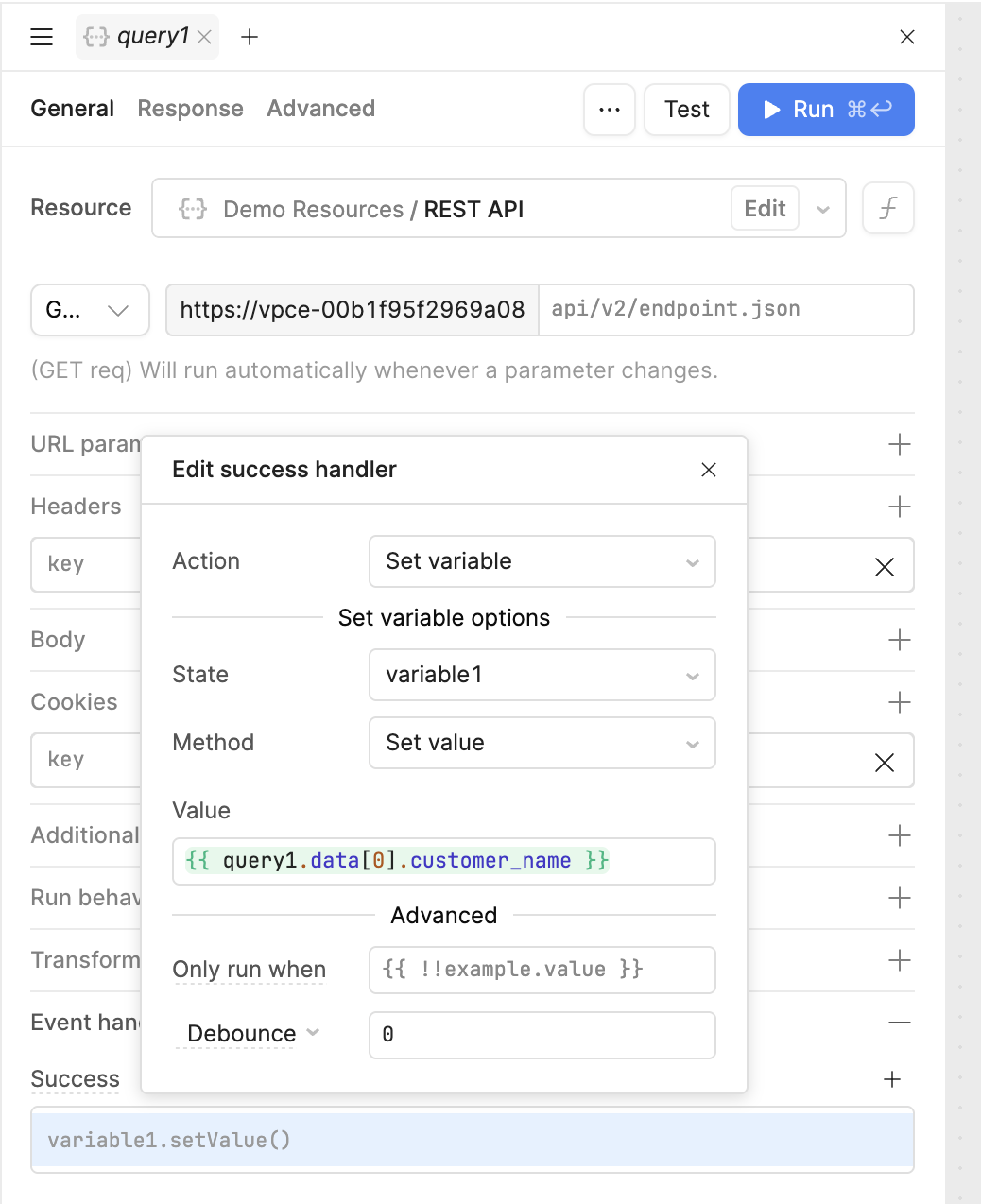Select the variable1.setValue() handler row

472,1140
